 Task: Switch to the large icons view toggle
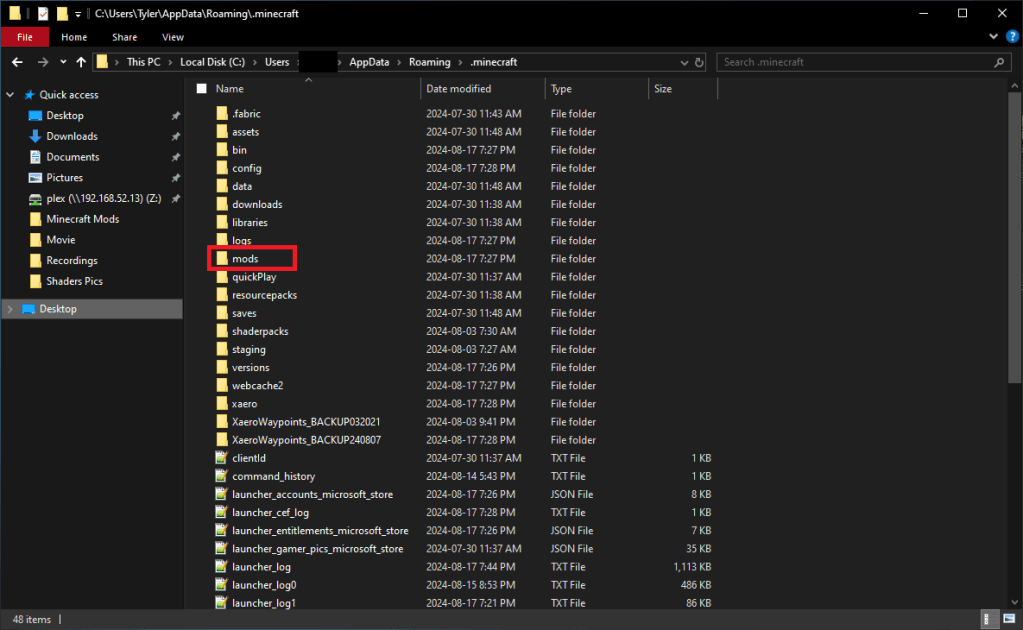click(1007, 619)
